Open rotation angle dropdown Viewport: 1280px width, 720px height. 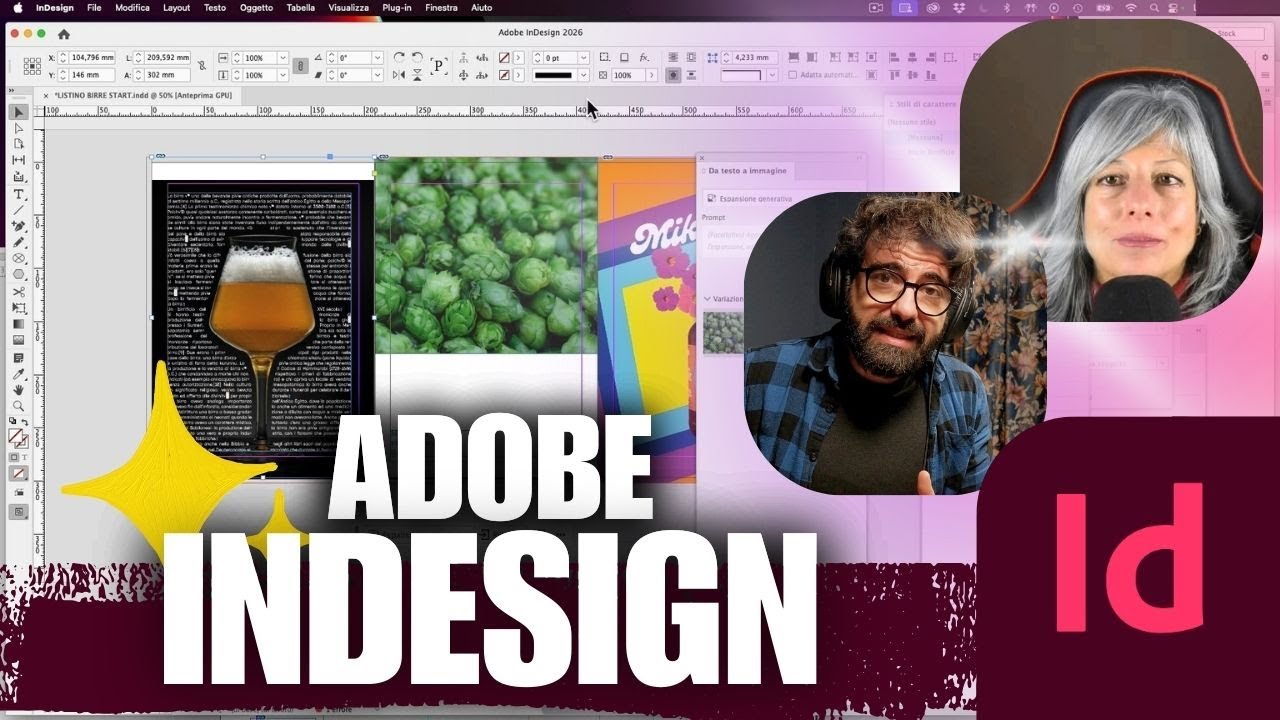coord(377,58)
